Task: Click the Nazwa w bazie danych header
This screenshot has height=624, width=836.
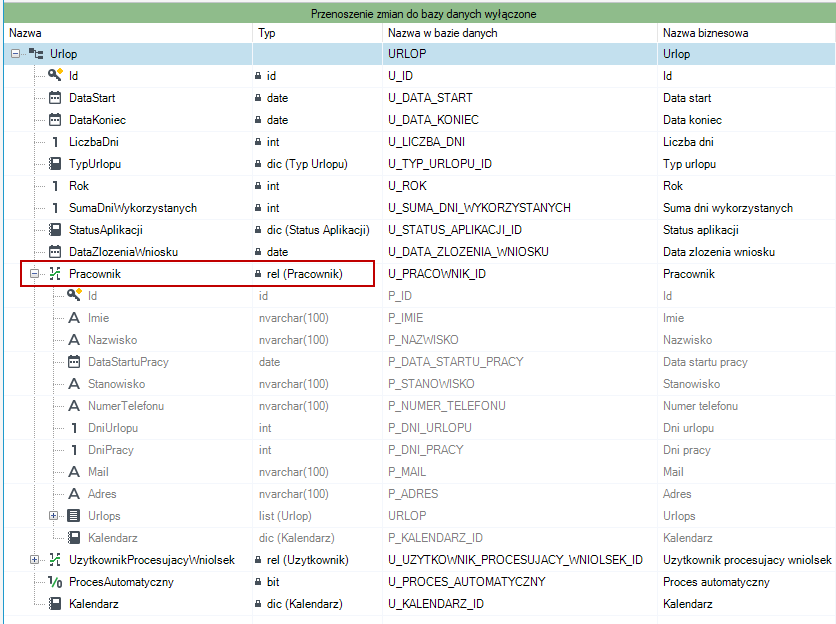Action: (520, 33)
